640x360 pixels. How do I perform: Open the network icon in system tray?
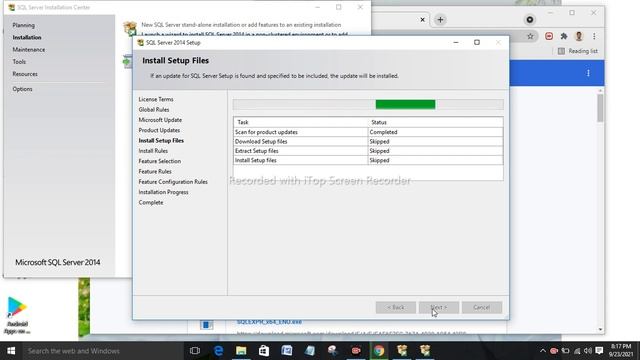coord(577,351)
